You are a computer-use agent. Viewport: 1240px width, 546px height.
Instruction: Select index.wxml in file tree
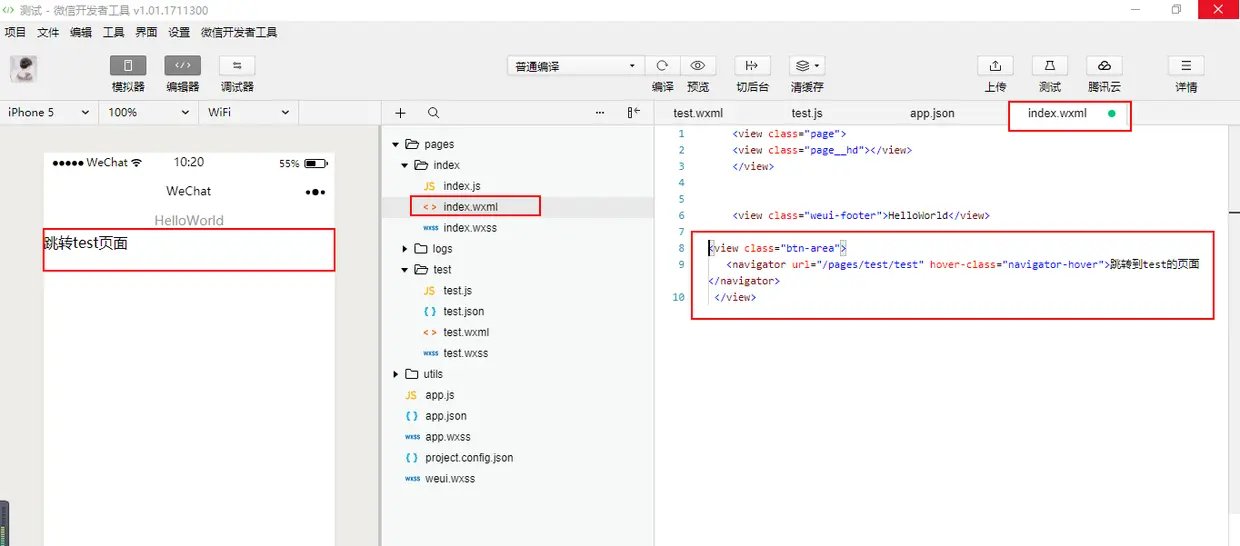[x=470, y=207]
